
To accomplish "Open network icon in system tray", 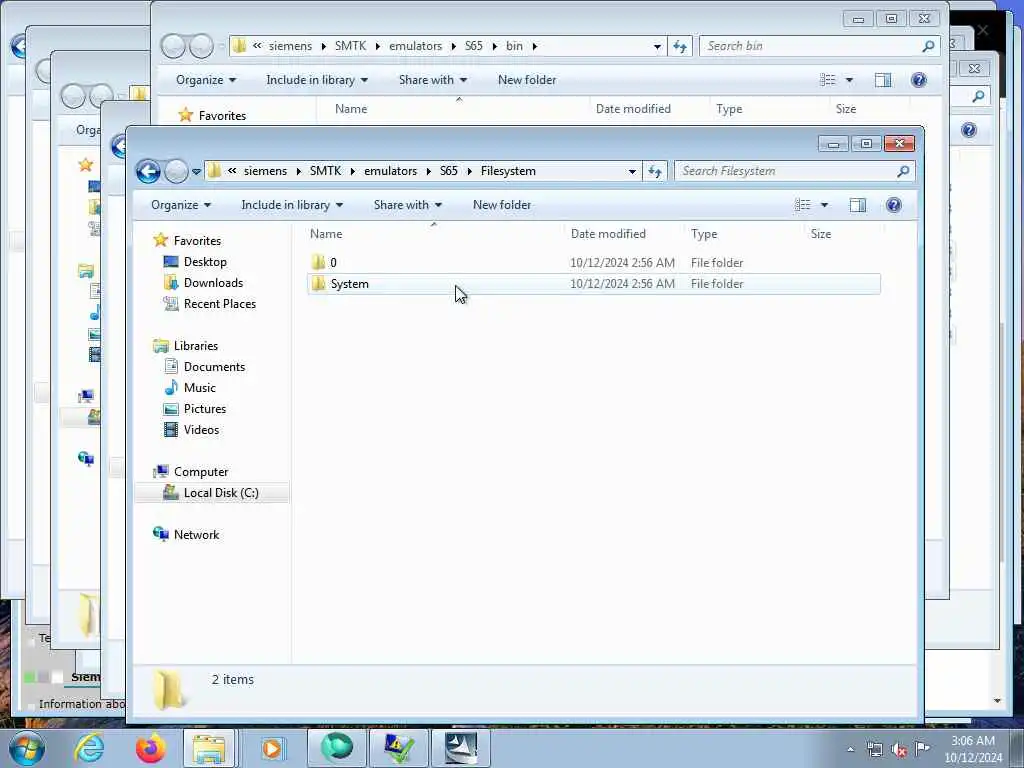I will 874,749.
